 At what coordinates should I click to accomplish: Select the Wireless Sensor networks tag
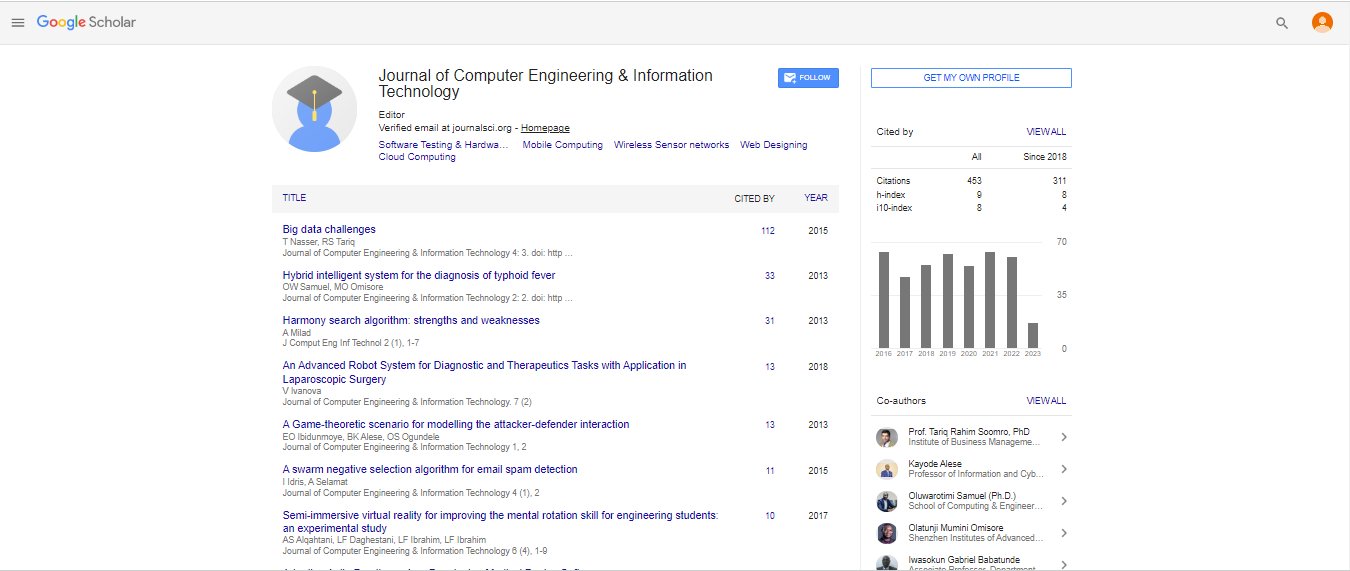tap(671, 145)
